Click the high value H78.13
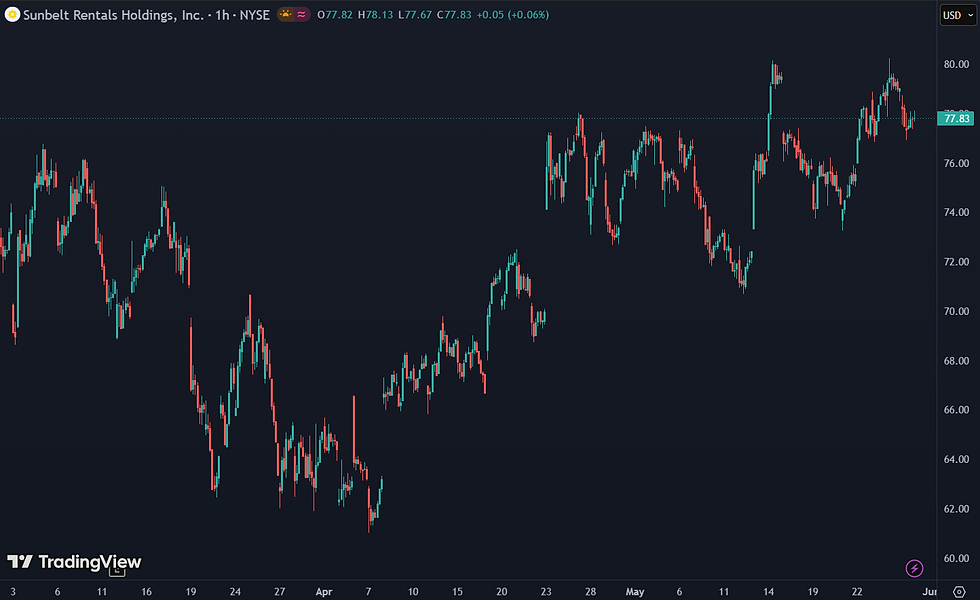The height and width of the screenshot is (600, 980). click(376, 15)
